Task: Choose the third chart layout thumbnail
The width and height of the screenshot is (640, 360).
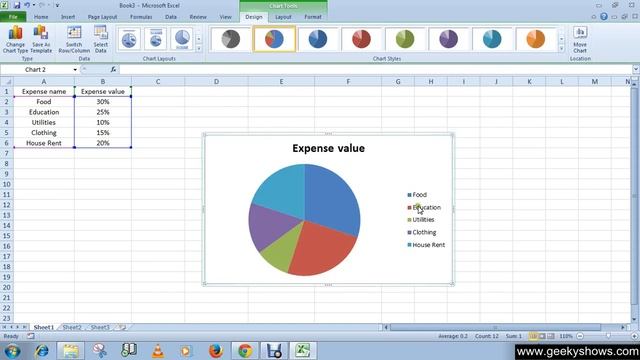Action: pos(182,39)
